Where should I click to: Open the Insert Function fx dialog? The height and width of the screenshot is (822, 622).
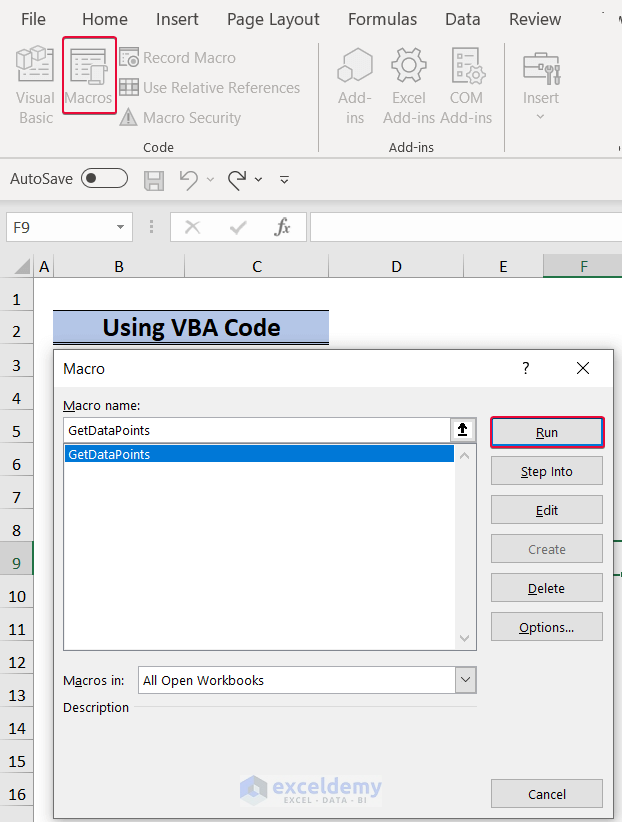click(282, 227)
